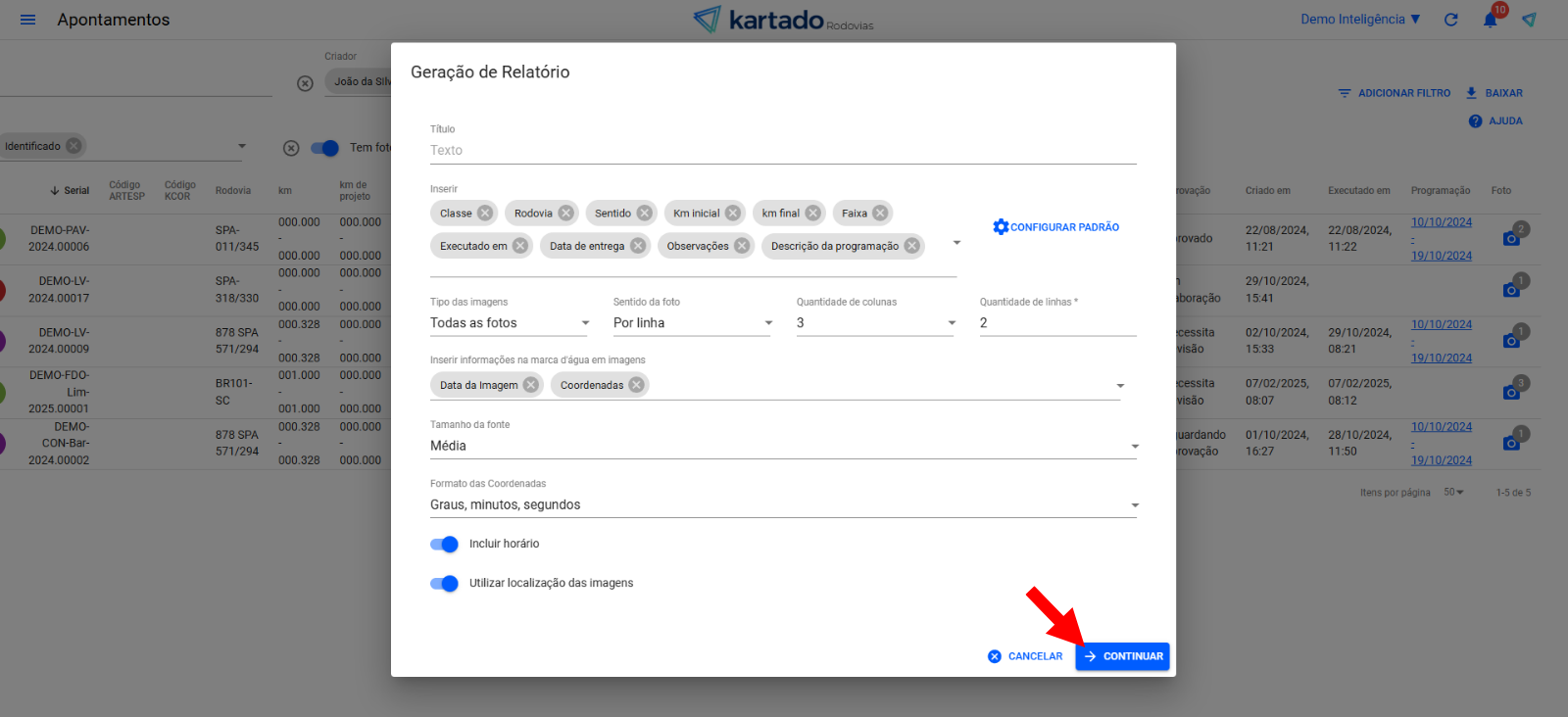Viewport: 1568px width, 717px height.
Task: Remove the Classe chip
Action: click(x=485, y=214)
